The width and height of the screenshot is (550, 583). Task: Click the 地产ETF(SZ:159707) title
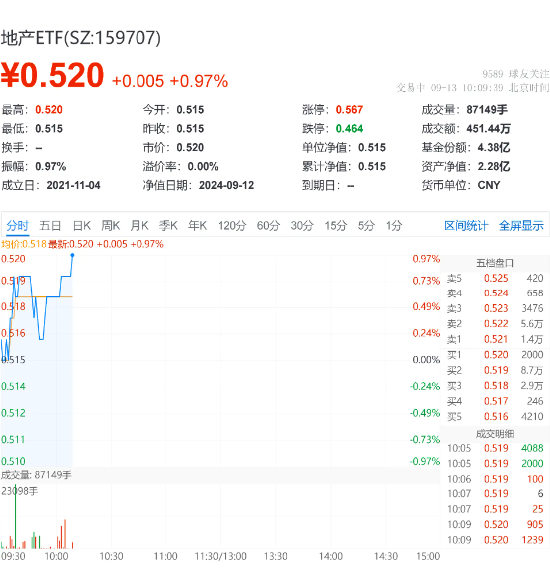pyautogui.click(x=81, y=38)
